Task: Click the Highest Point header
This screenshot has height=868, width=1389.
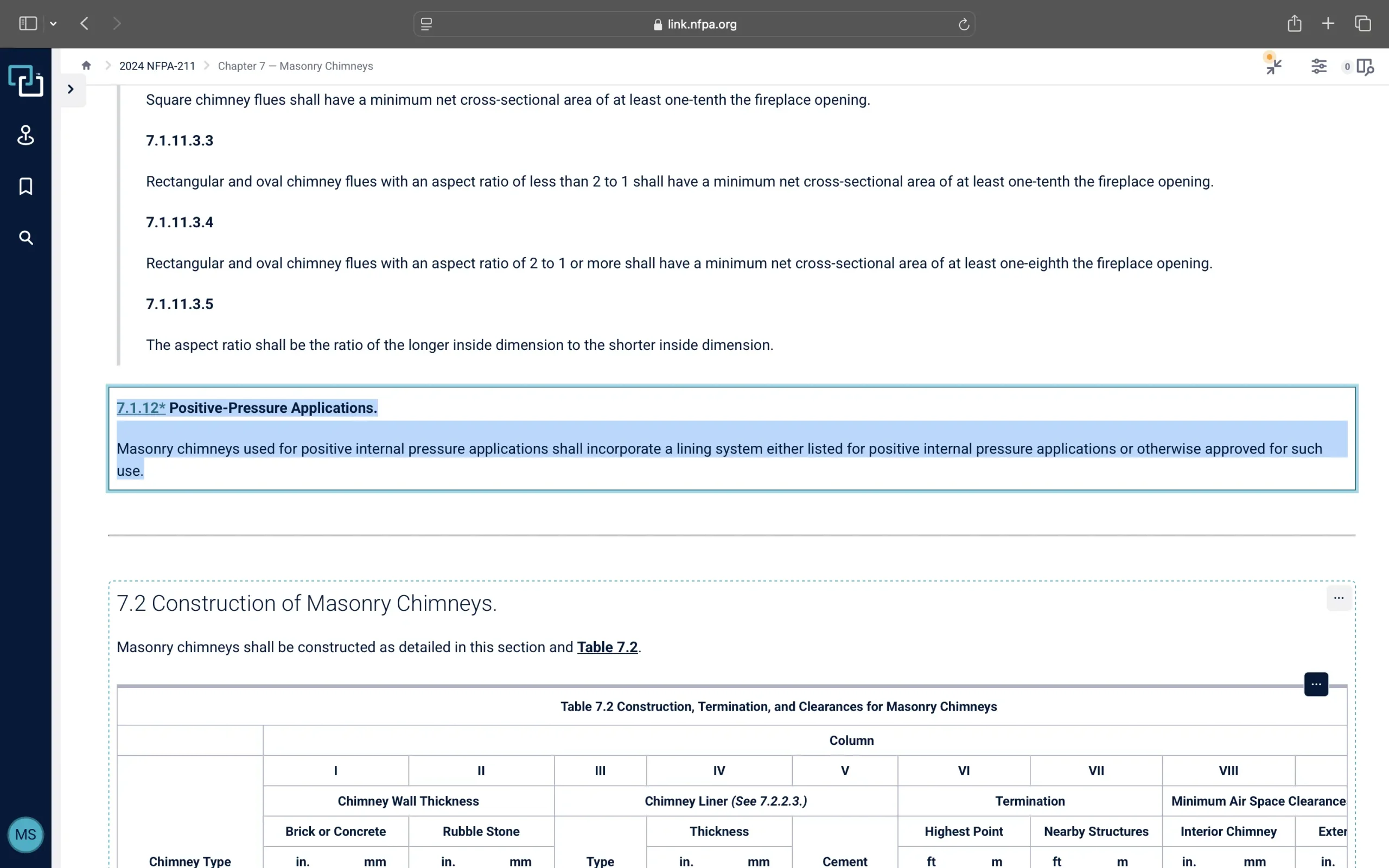Action: click(964, 831)
